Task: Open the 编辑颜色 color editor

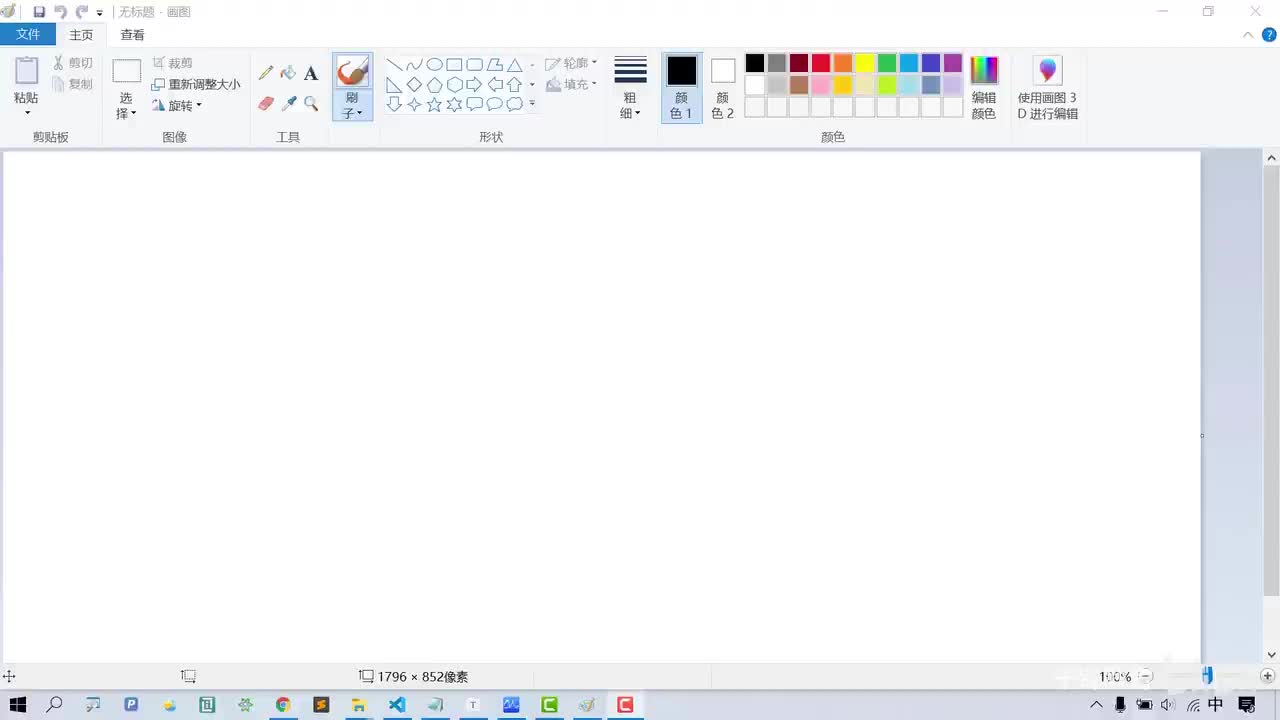Action: pyautogui.click(x=984, y=87)
